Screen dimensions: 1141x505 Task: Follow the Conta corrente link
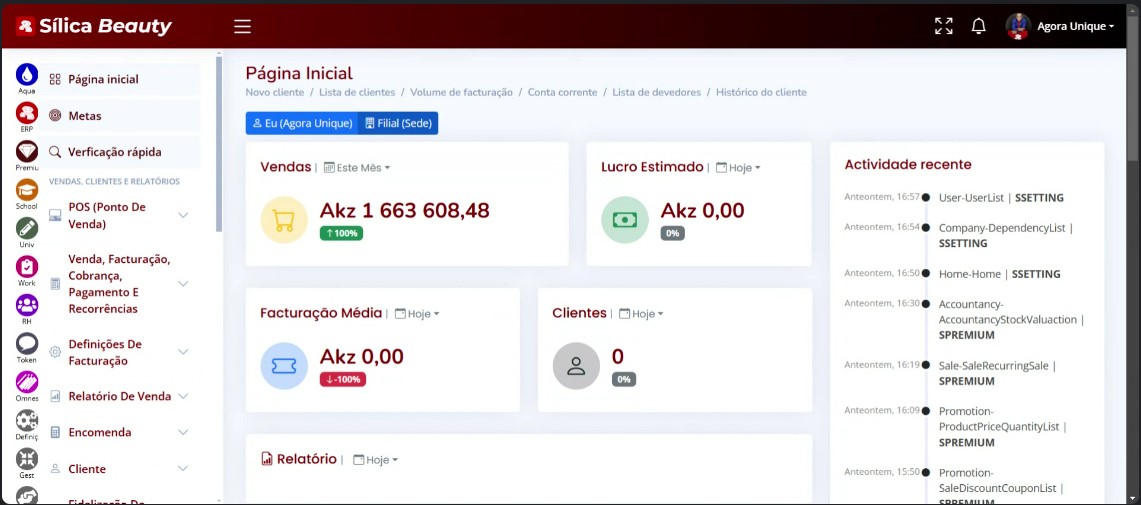562,92
